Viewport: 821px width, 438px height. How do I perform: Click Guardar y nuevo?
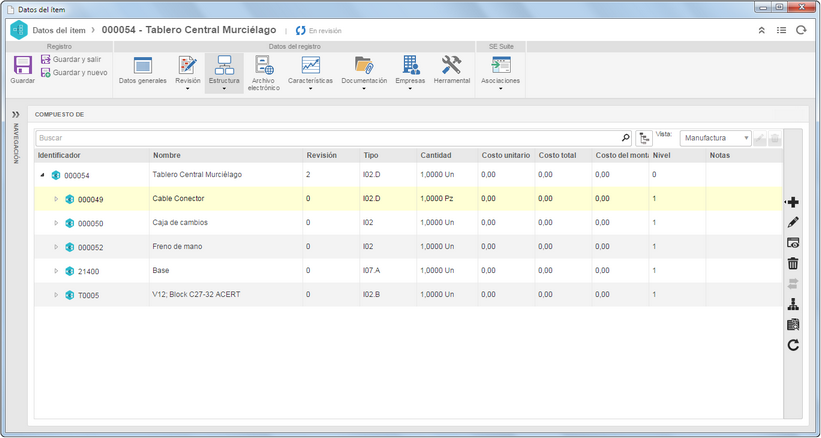pyautogui.click(x=74, y=73)
